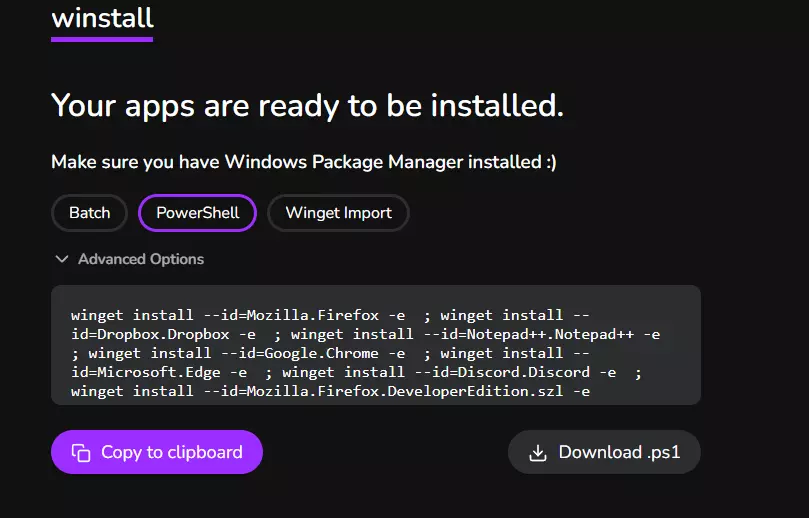The image size is (809, 518).
Task: Click the purple underline beneath winstall
Action: (x=102, y=39)
